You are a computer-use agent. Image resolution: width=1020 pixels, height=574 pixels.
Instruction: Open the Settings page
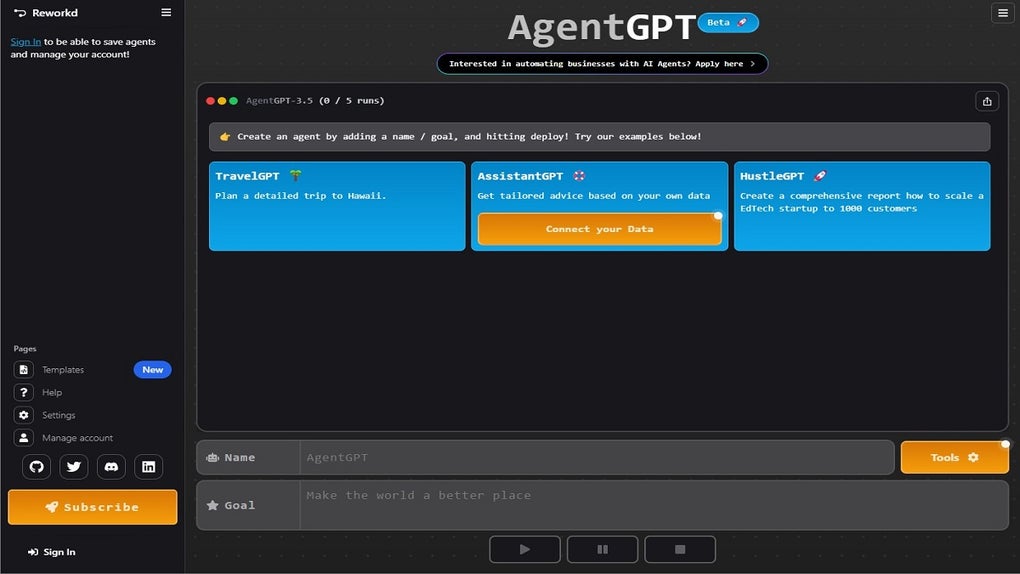tap(59, 415)
